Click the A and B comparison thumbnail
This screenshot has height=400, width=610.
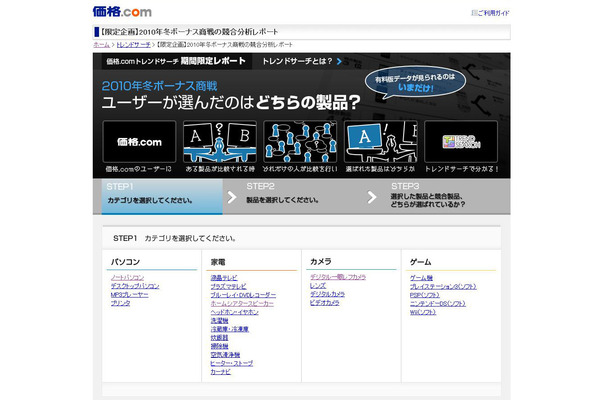click(220, 142)
